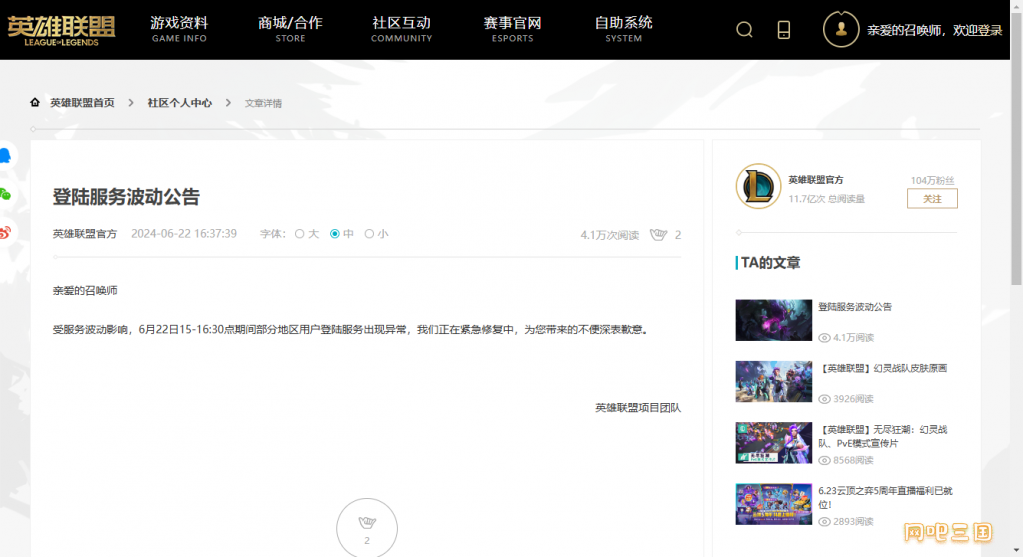Viewport: 1023px width, 557px height.
Task: Open article 6.23云顶之弈5周年直播福利已就位
Action: 885,497
